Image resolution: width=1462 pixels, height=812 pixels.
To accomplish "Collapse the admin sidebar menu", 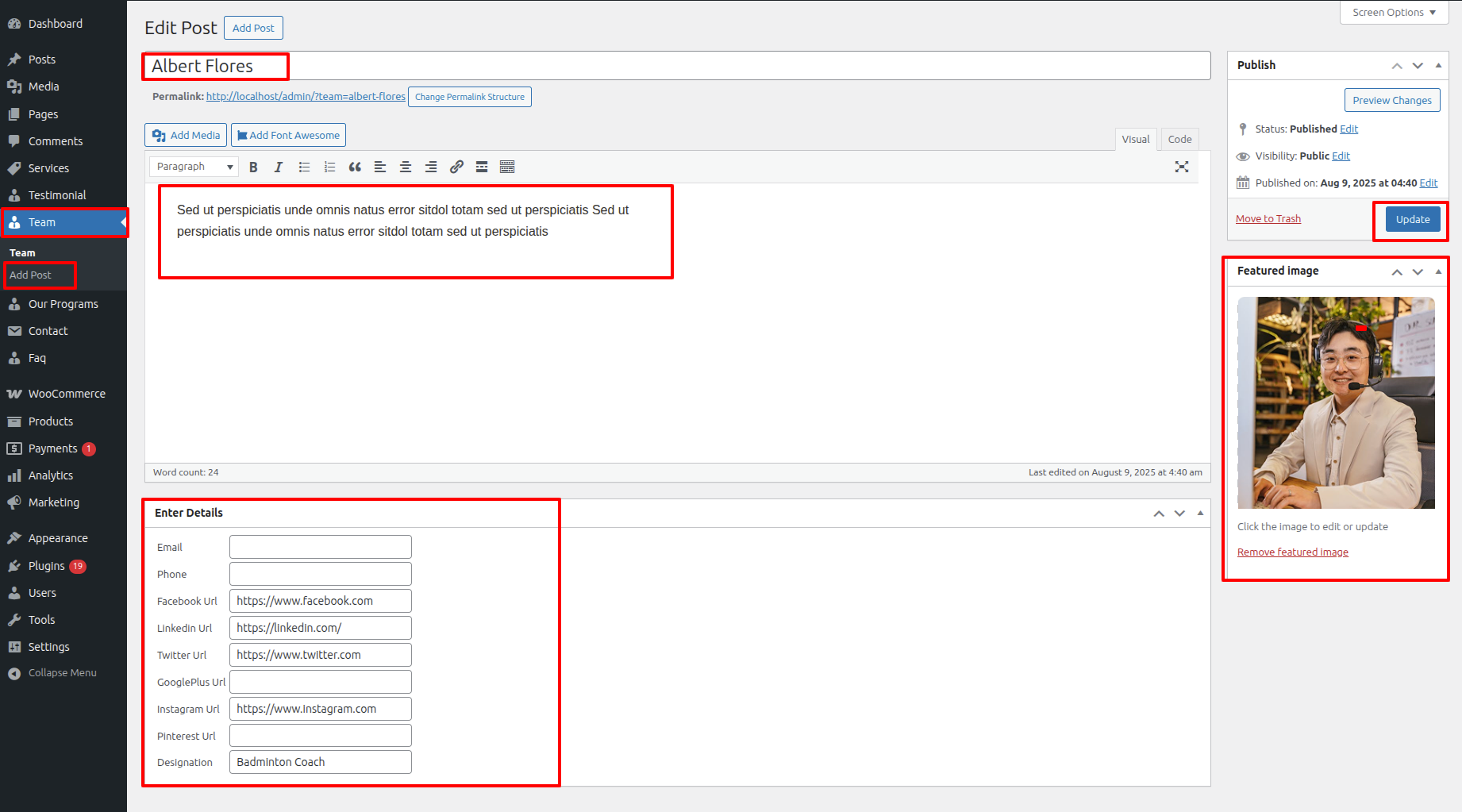I will 62,673.
